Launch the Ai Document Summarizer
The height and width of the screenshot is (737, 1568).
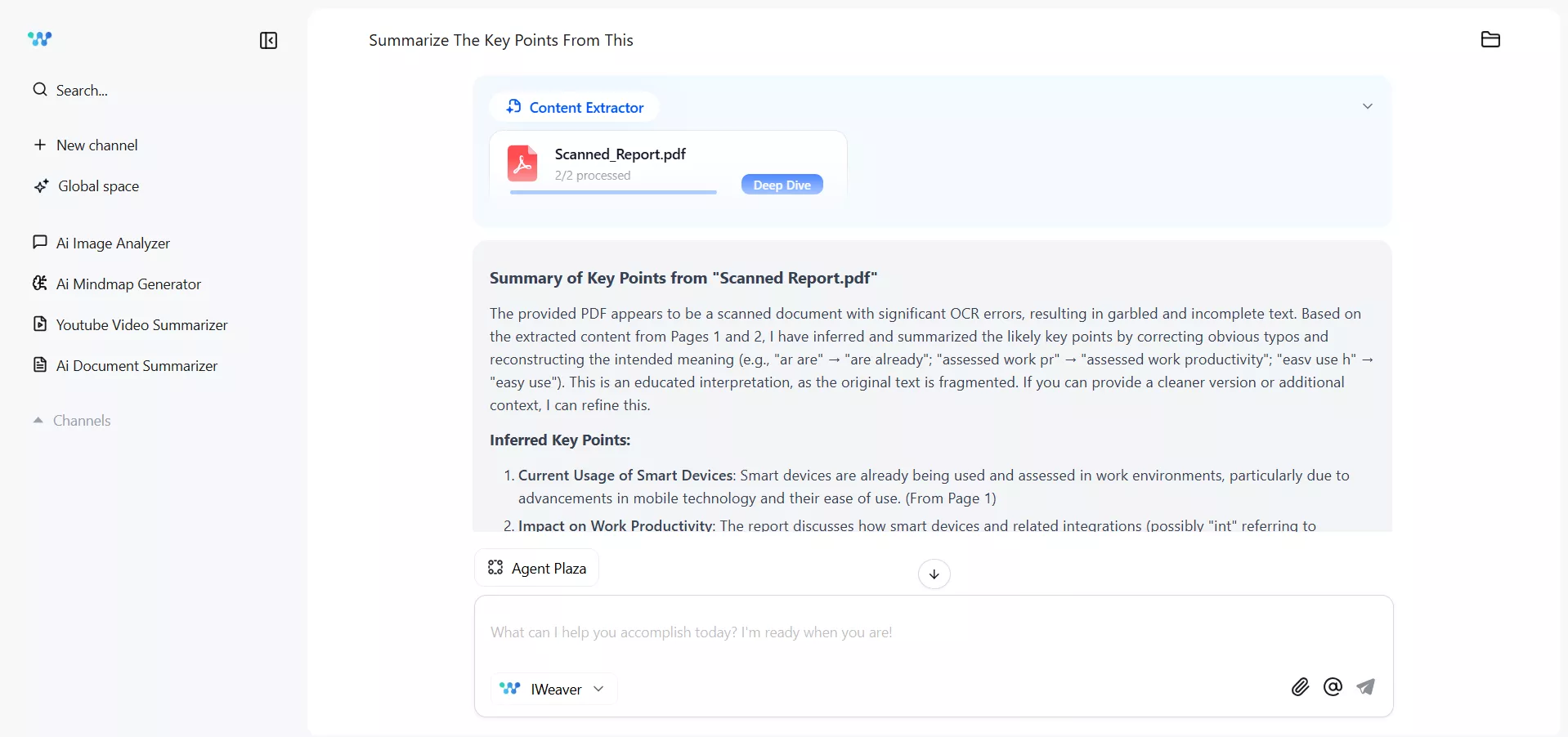click(136, 365)
